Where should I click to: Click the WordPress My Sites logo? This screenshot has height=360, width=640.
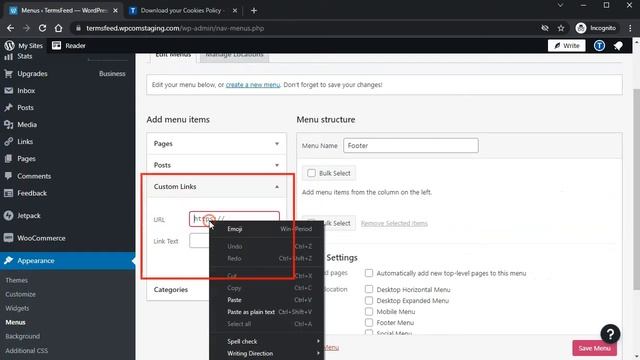9,46
